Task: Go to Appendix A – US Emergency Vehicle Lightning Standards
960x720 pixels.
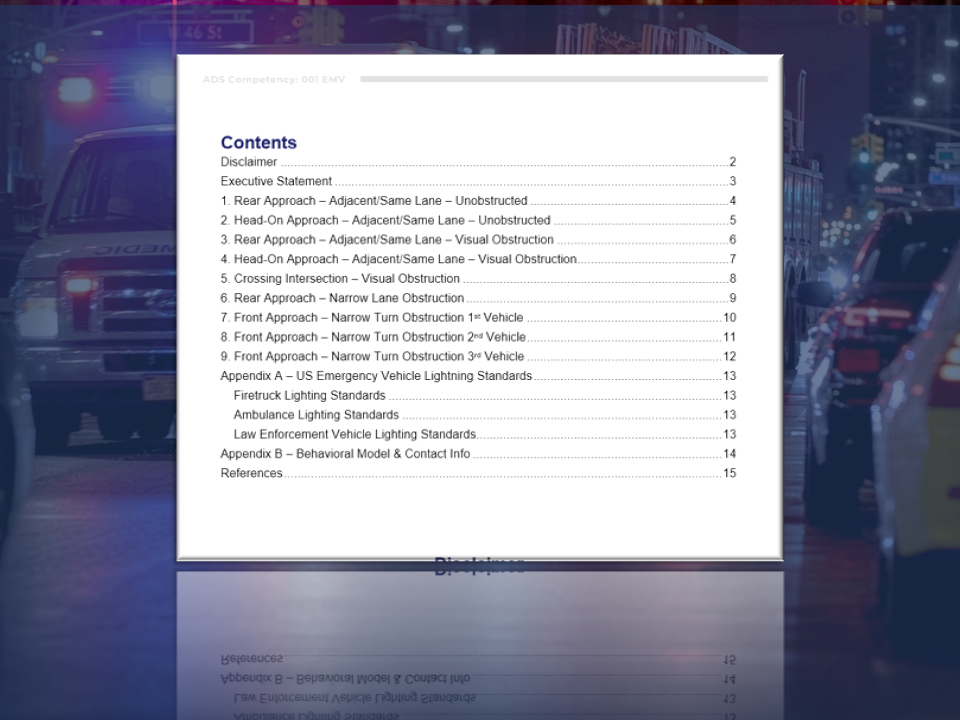Action: tap(478, 376)
